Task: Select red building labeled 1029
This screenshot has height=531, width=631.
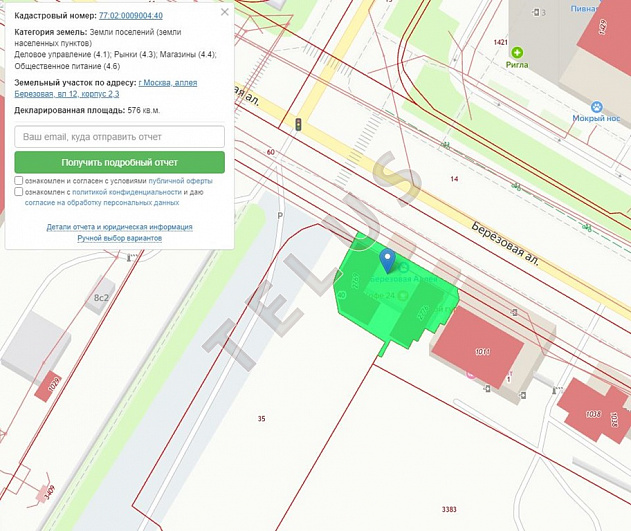Action: pyautogui.click(x=50, y=387)
